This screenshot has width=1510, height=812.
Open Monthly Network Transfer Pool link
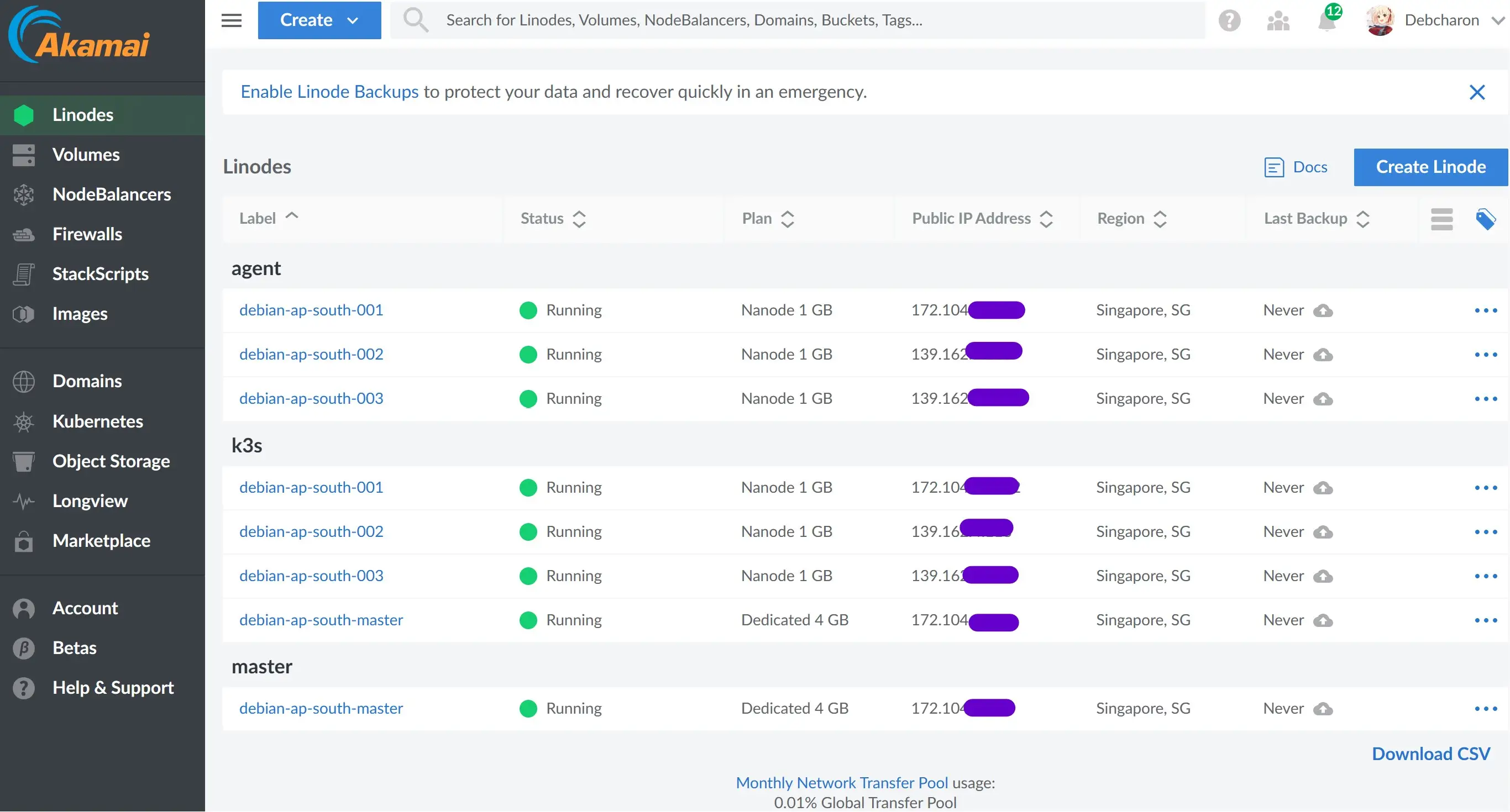841,783
